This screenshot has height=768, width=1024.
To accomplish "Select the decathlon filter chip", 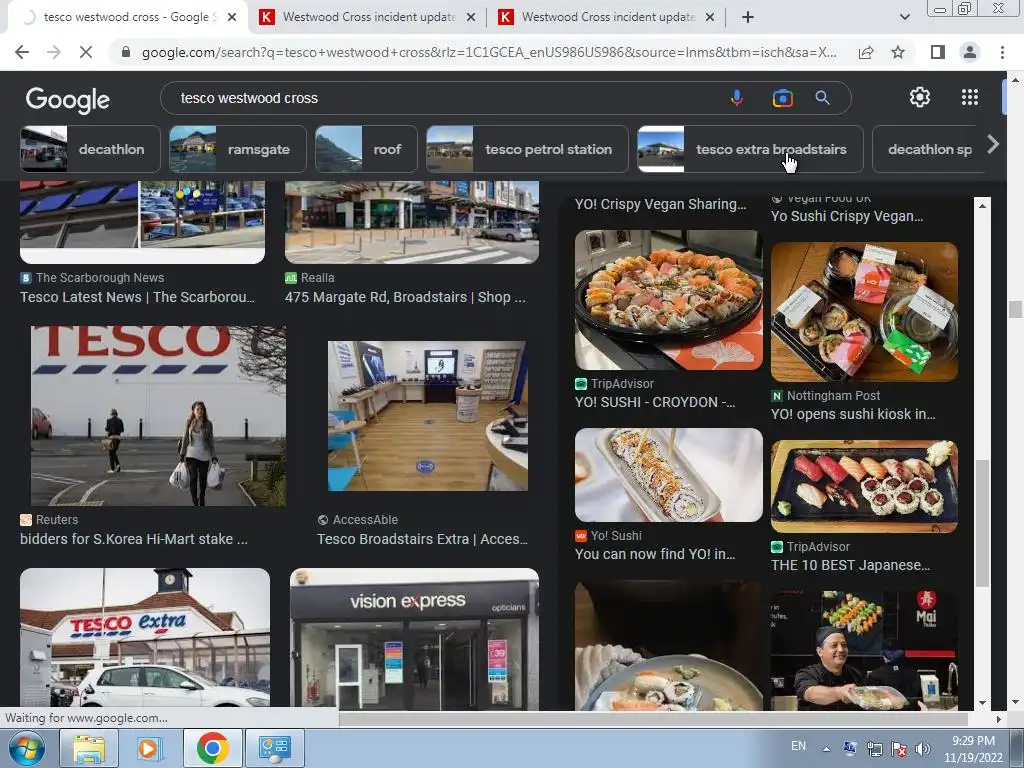I will pos(90,149).
